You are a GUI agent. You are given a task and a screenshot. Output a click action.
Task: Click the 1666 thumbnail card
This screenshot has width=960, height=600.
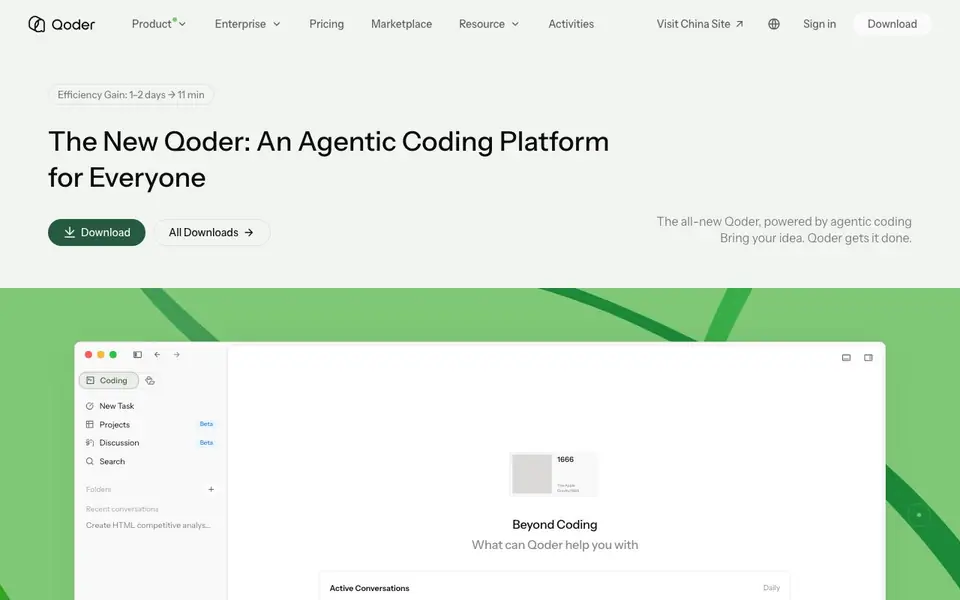click(x=553, y=474)
